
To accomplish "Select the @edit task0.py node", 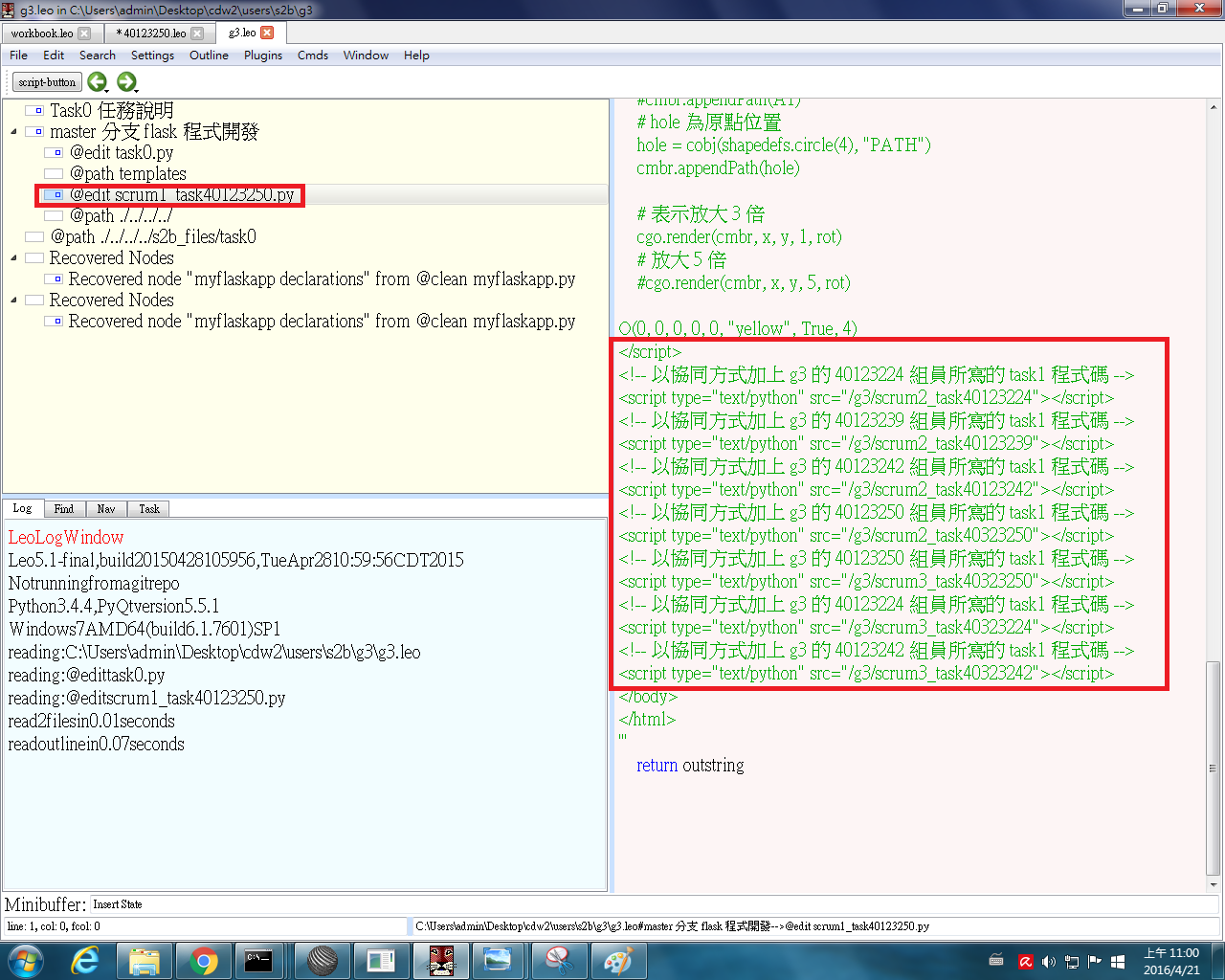I will coord(122,153).
